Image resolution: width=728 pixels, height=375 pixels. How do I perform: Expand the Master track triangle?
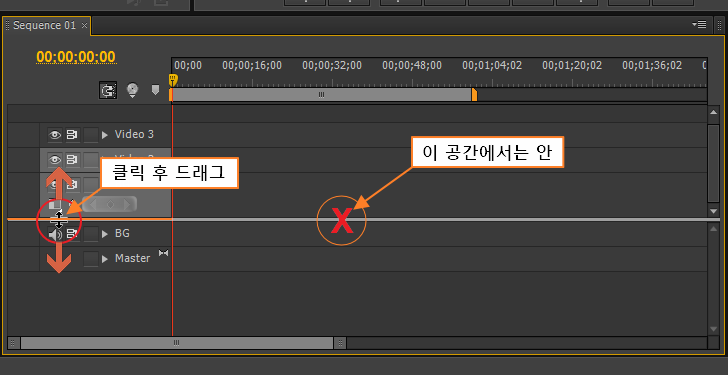click(x=105, y=259)
